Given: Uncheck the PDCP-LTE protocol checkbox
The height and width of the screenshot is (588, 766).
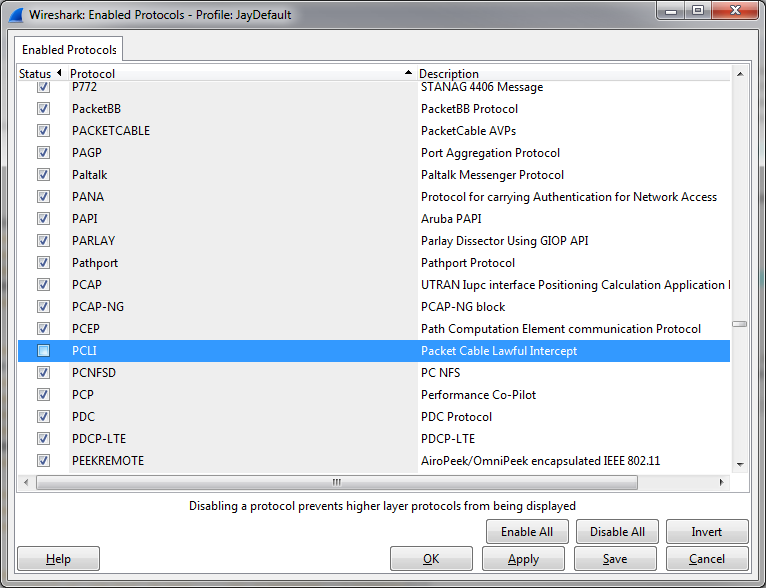Looking at the screenshot, I should 43,439.
